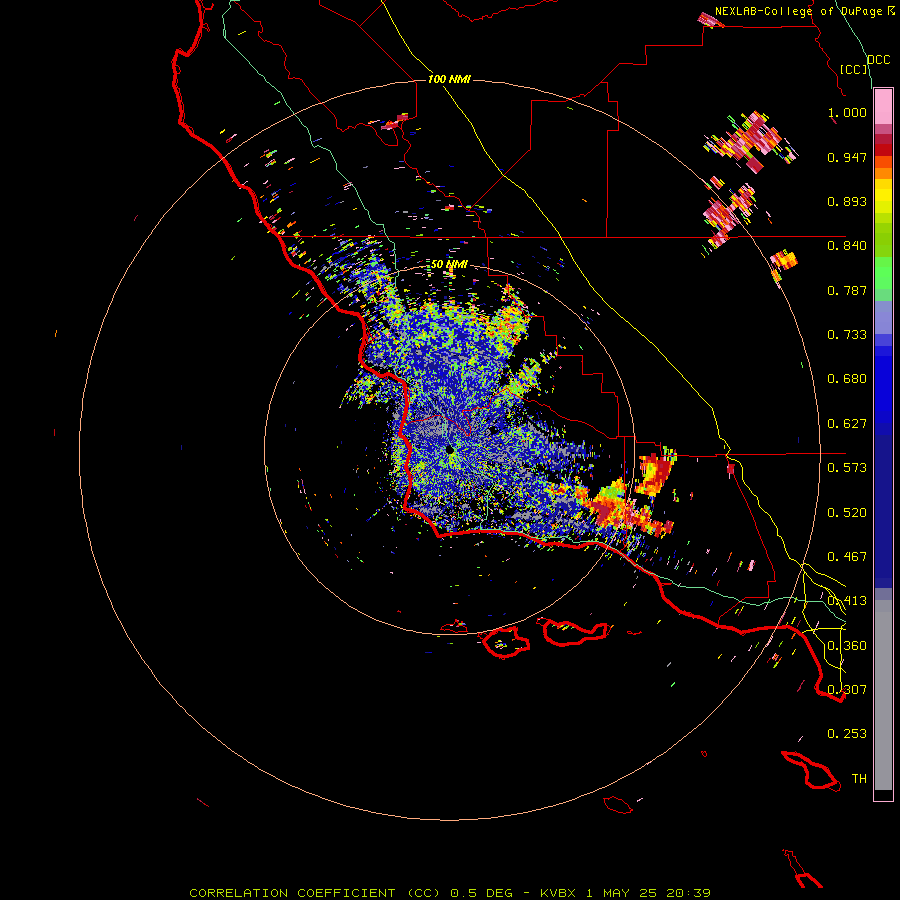Select the 0.253 scale value
Image resolution: width=900 pixels, height=900 pixels.
tap(847, 734)
